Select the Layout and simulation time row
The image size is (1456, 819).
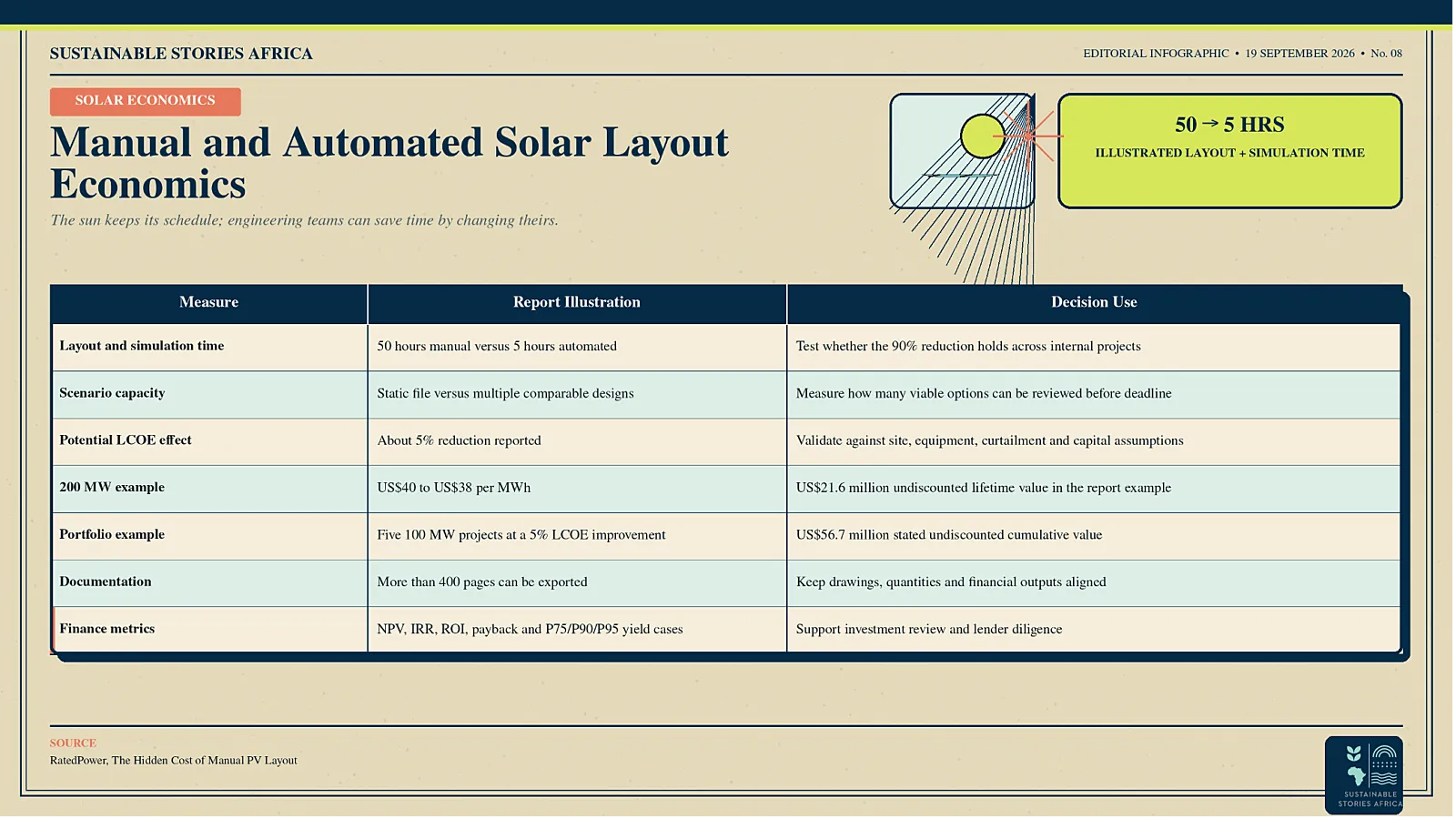726,347
